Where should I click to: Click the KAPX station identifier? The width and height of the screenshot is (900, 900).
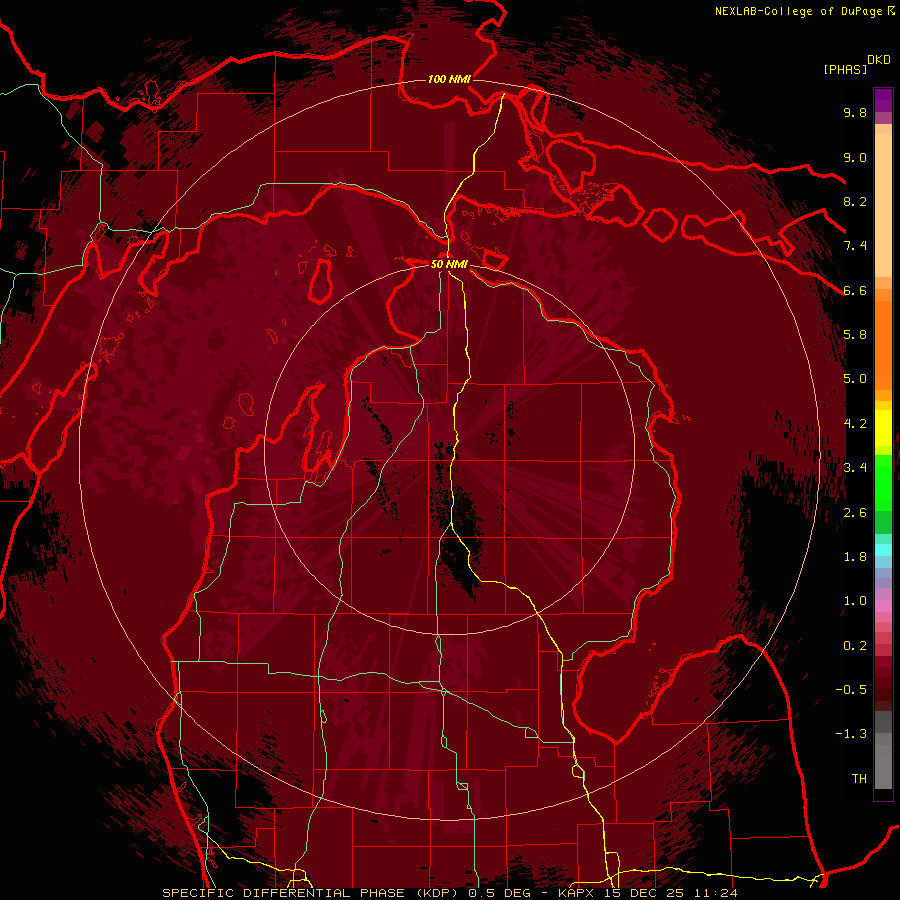pos(576,893)
